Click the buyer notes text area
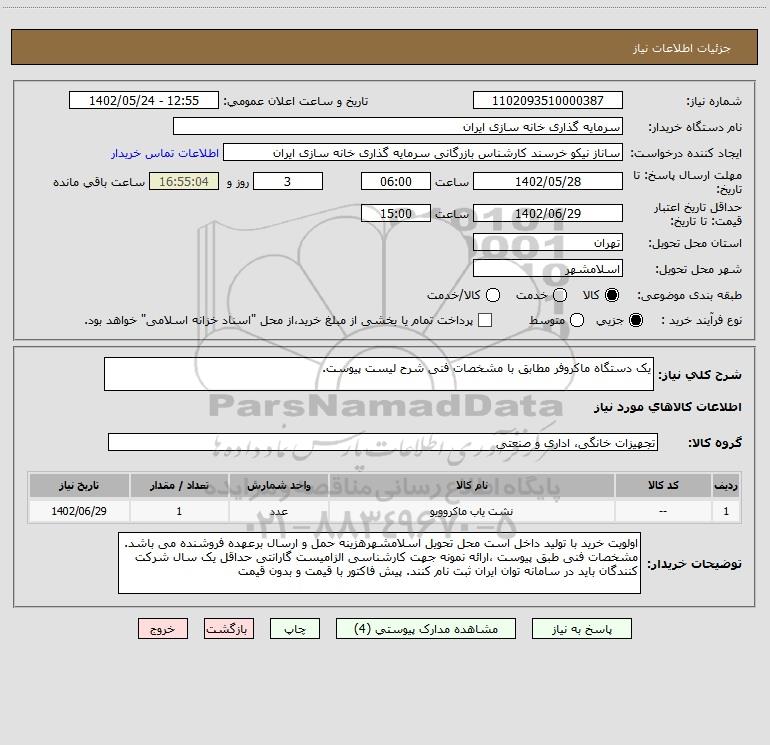The height and width of the screenshot is (745, 770). coord(380,563)
